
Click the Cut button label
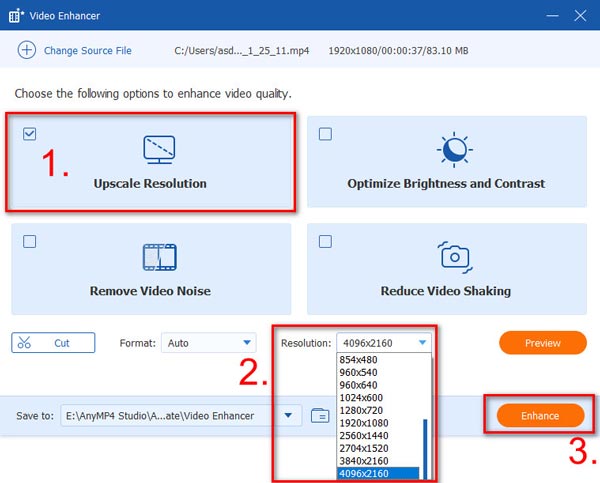pyautogui.click(x=62, y=343)
